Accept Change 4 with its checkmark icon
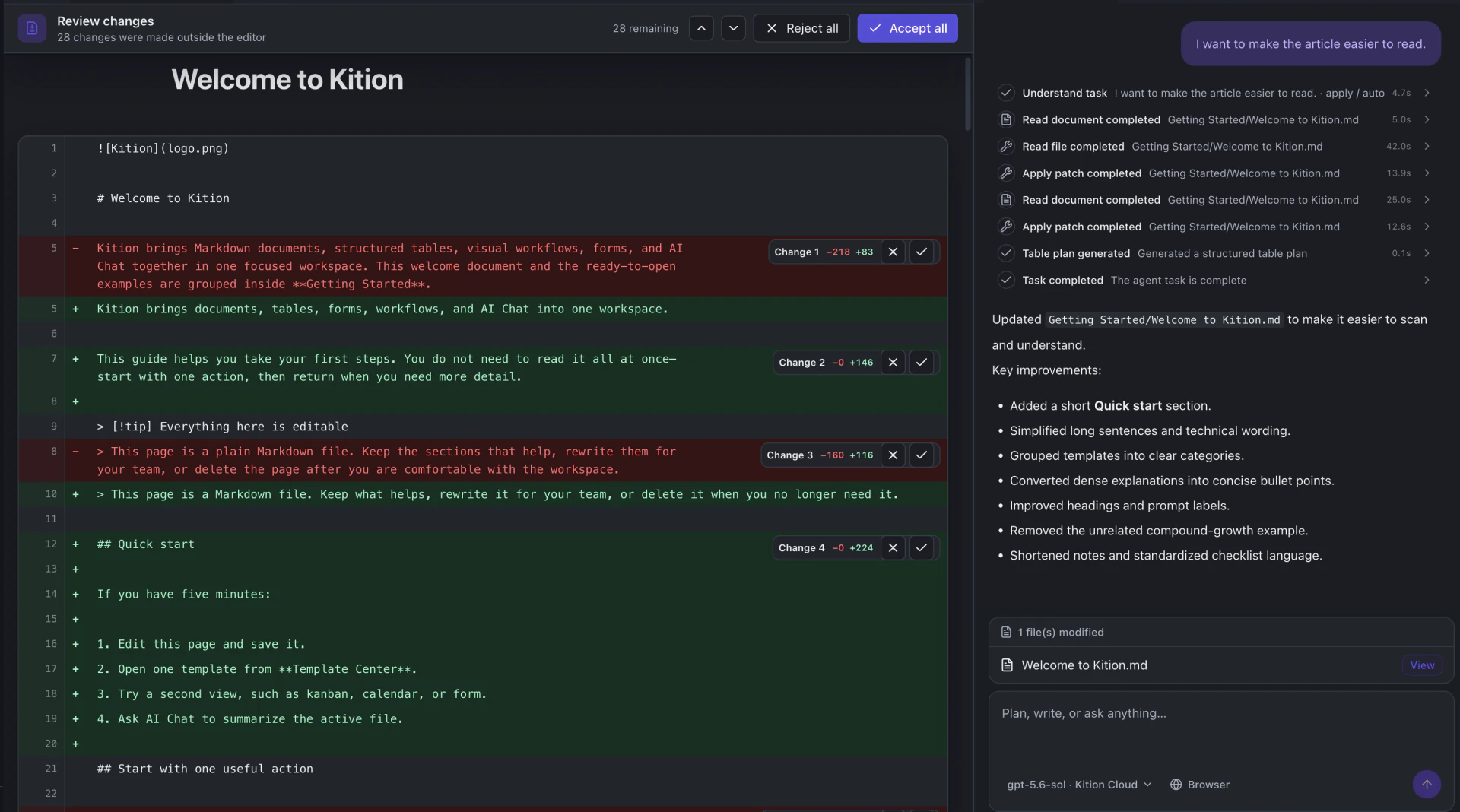Screen dimensions: 1460x812 (x=921, y=547)
